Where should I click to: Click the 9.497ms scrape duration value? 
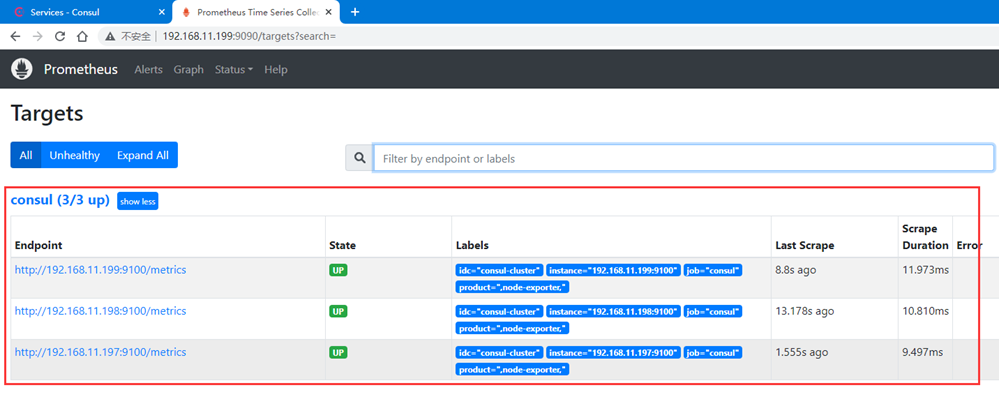point(923,352)
